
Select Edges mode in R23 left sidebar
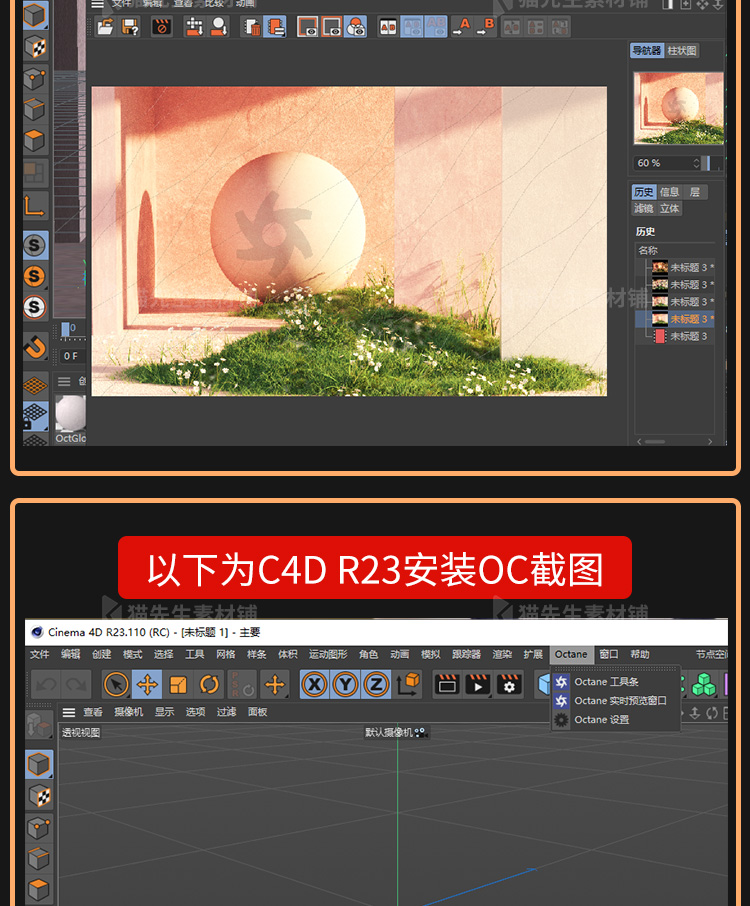(x=39, y=859)
